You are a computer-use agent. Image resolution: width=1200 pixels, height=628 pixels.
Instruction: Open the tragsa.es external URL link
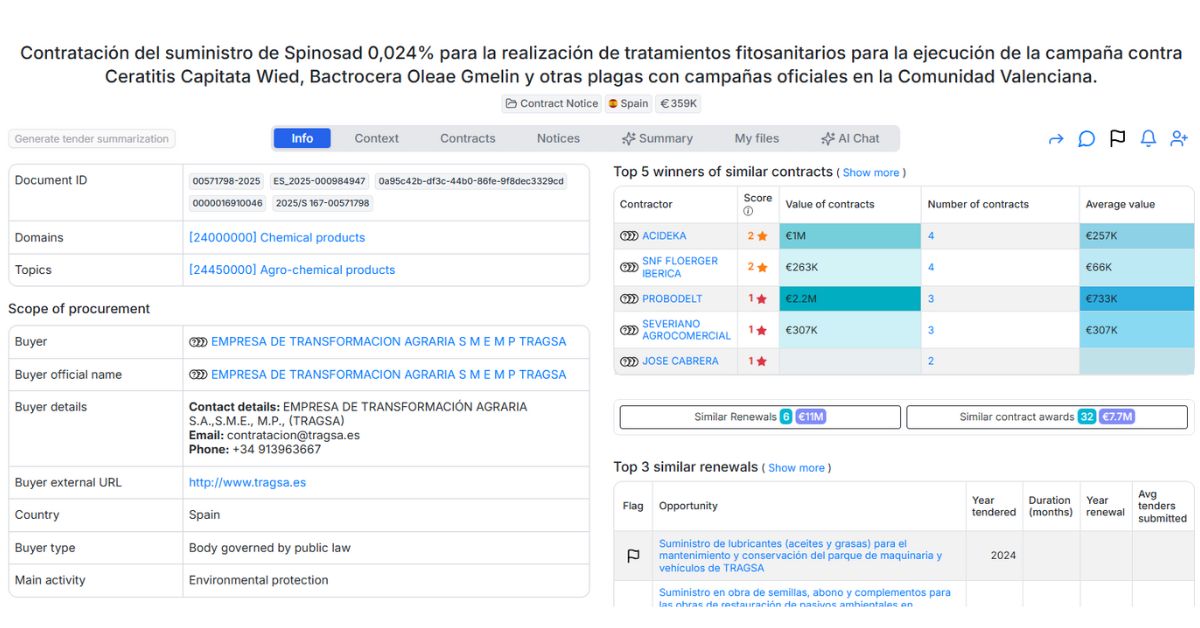[247, 482]
